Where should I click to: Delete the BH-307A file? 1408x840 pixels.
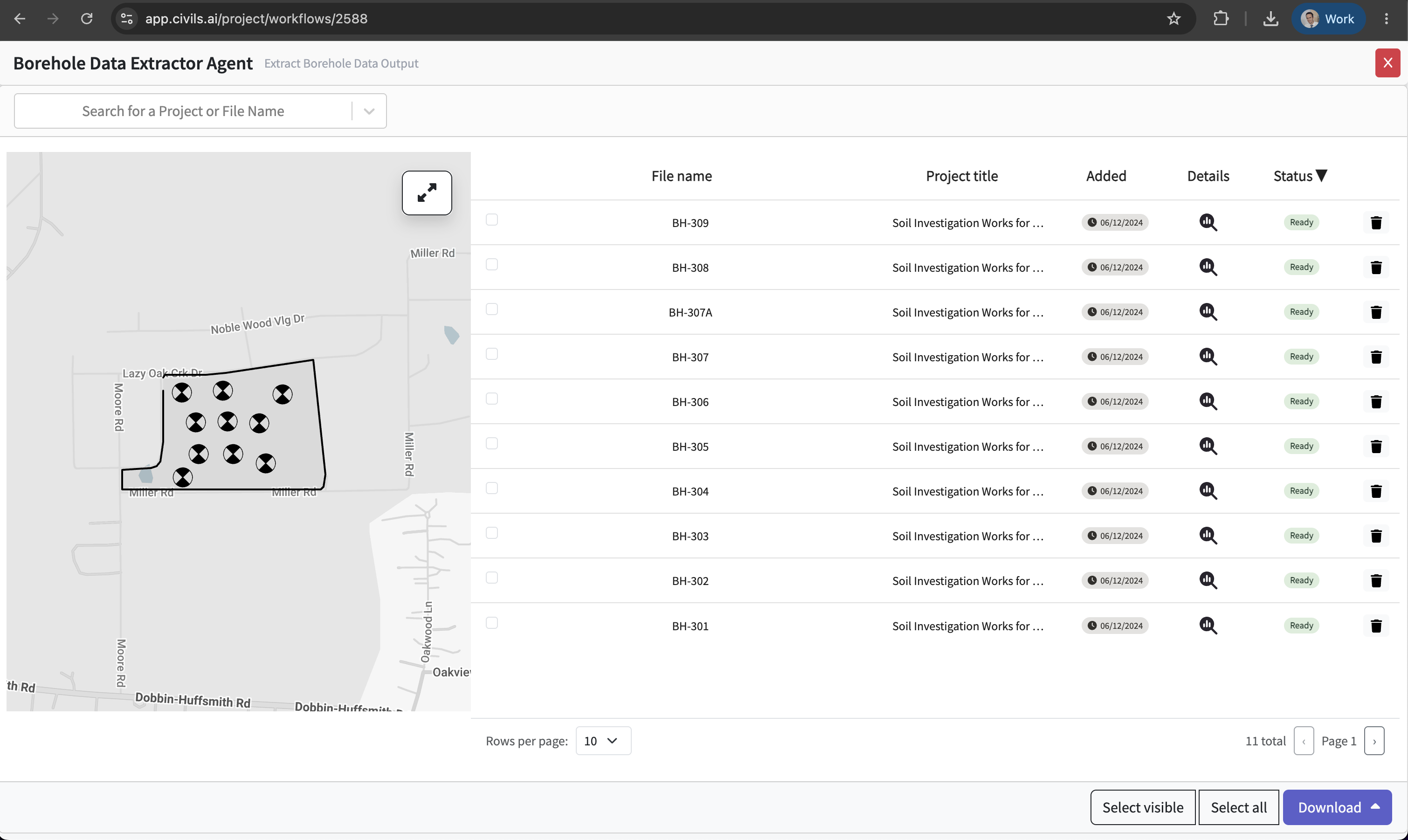click(x=1376, y=312)
